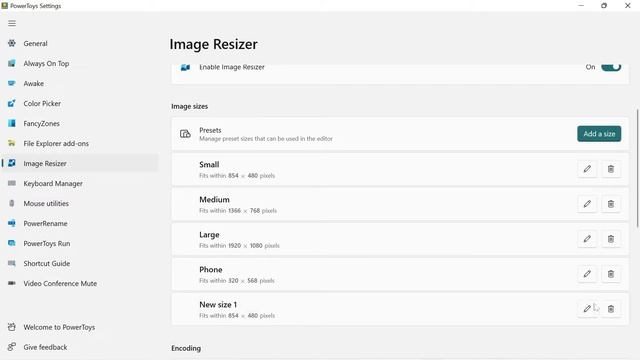The image size is (640, 360).
Task: Click the Mouse utilities icon
Action: pyautogui.click(x=12, y=203)
